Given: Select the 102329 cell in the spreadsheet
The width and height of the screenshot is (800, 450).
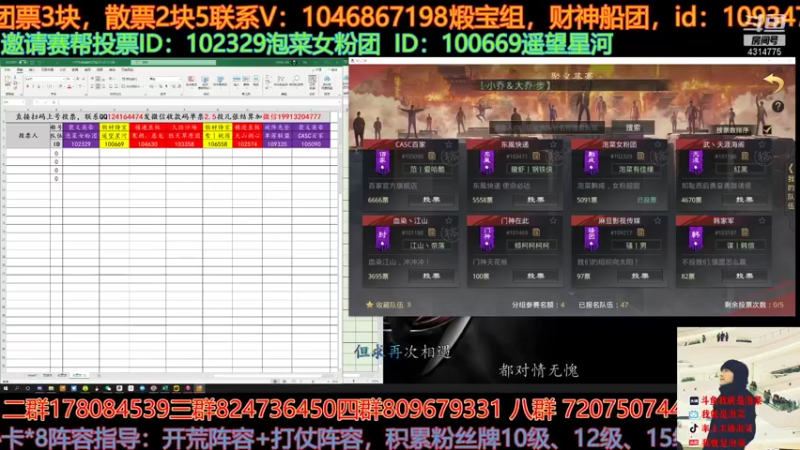Looking at the screenshot, I should coord(81,144).
